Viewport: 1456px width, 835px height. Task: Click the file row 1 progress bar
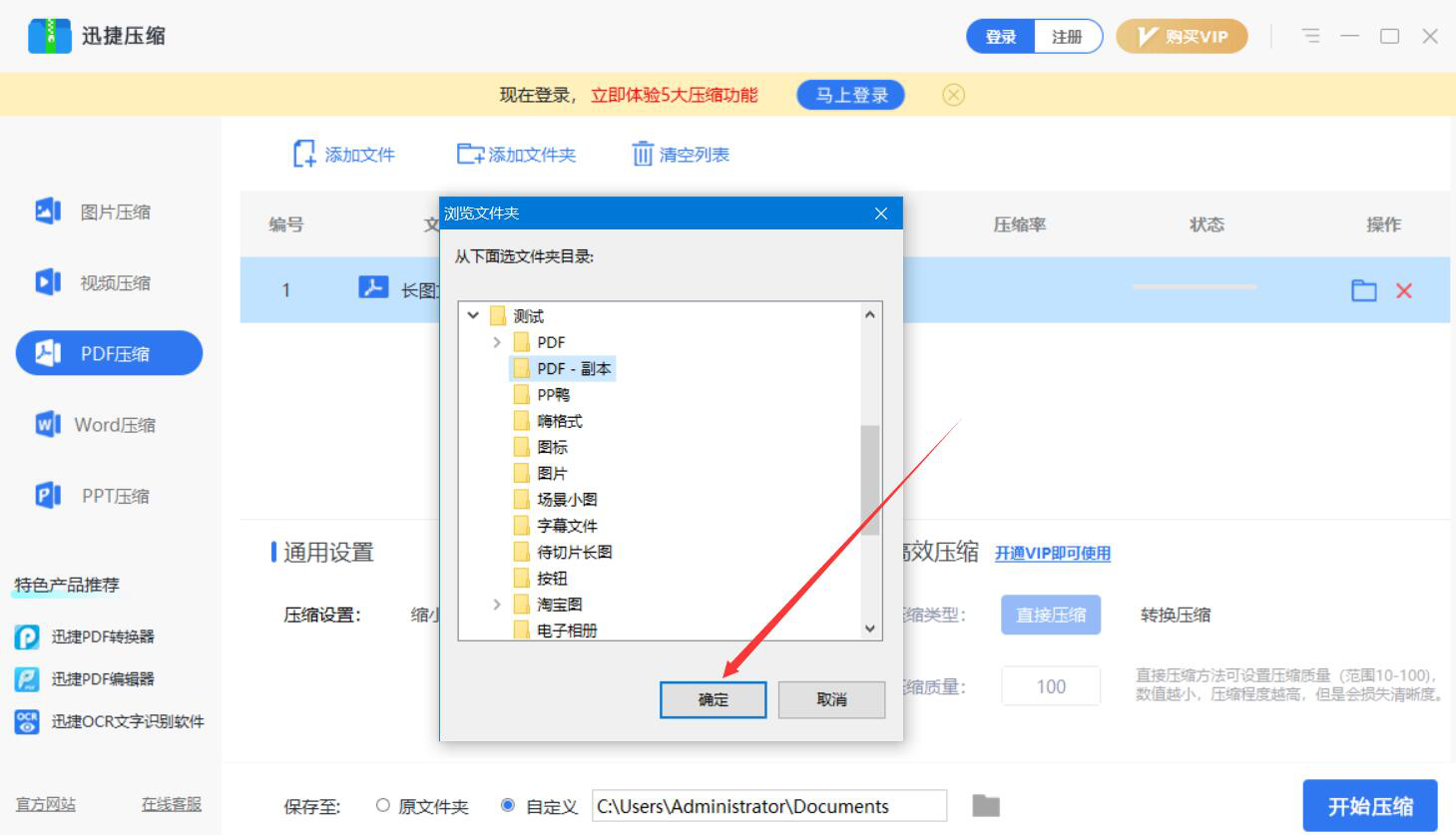click(x=1194, y=287)
